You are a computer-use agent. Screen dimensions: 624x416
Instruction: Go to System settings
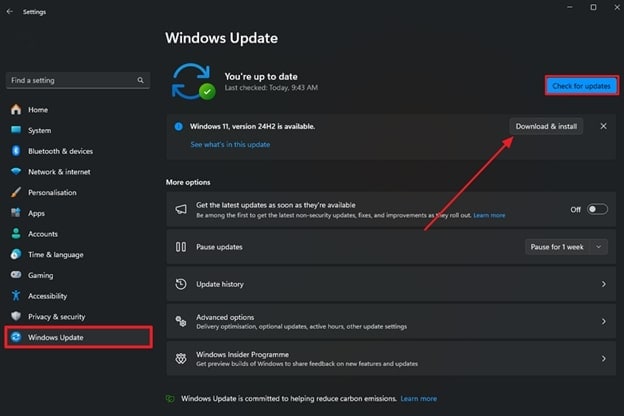[78, 130]
